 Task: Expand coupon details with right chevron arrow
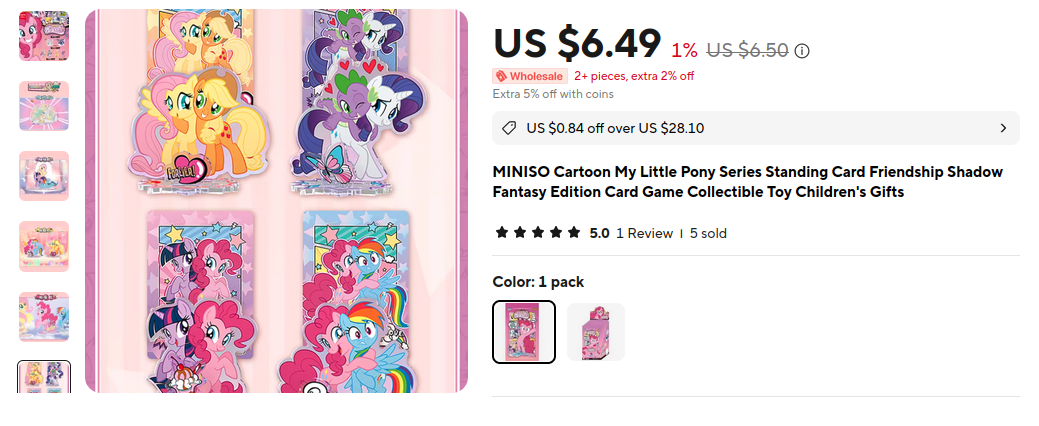pos(1003,128)
